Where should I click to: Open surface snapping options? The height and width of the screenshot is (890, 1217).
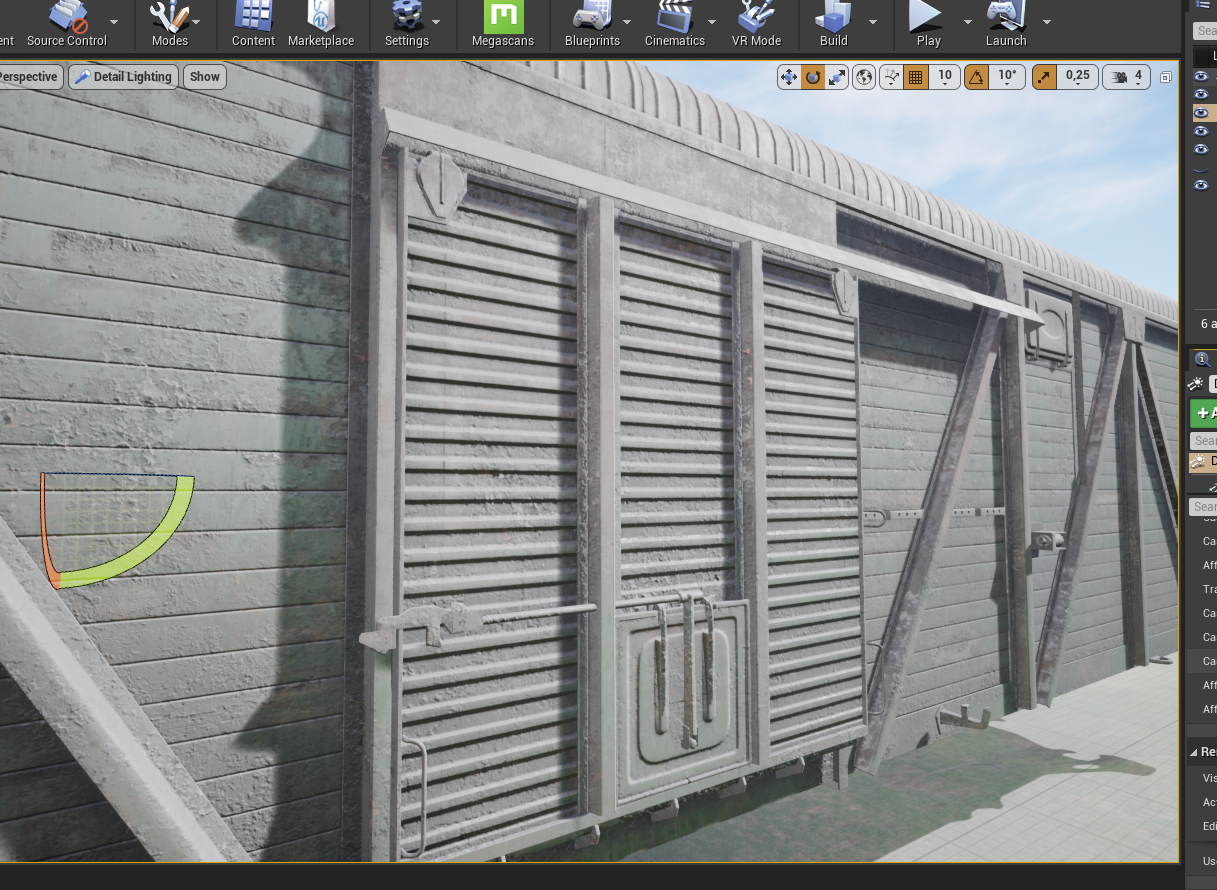click(891, 77)
